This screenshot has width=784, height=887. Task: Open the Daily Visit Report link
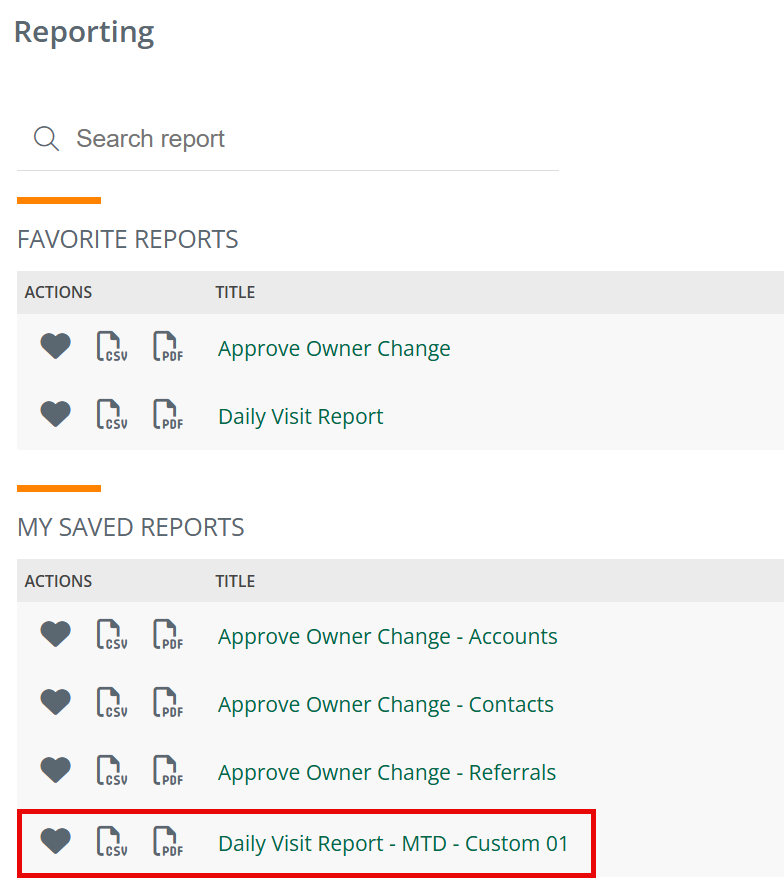point(300,416)
